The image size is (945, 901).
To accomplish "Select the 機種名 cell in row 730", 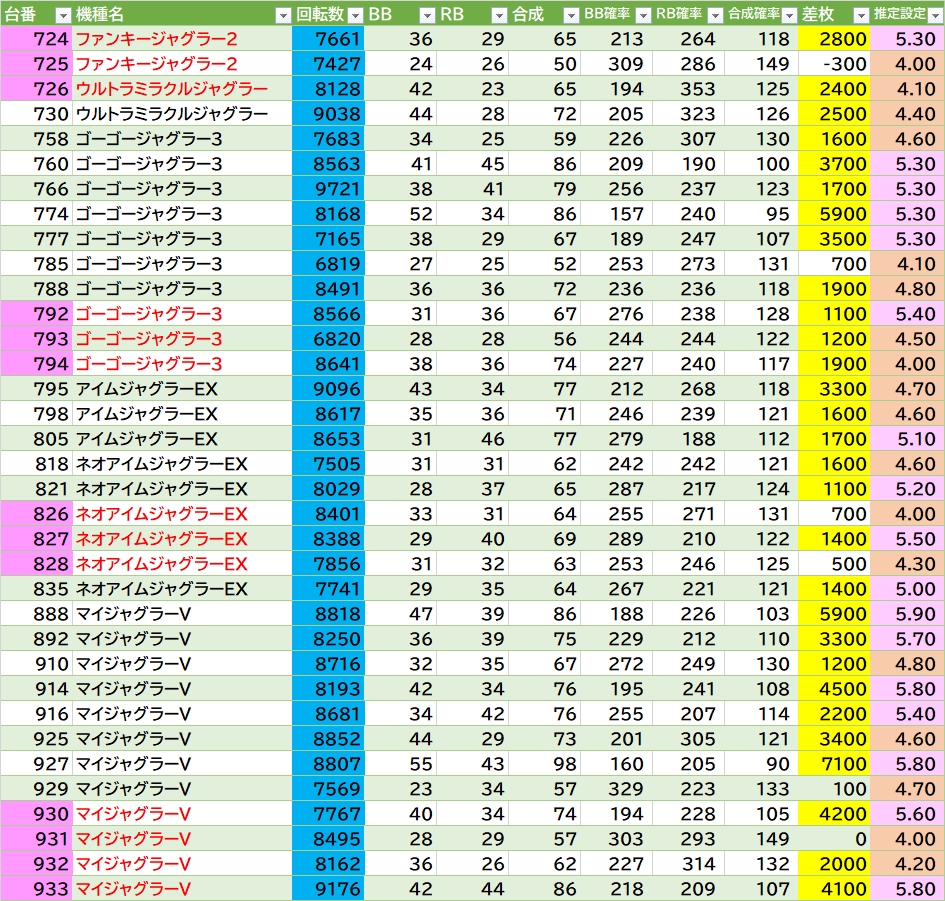I will click(182, 114).
